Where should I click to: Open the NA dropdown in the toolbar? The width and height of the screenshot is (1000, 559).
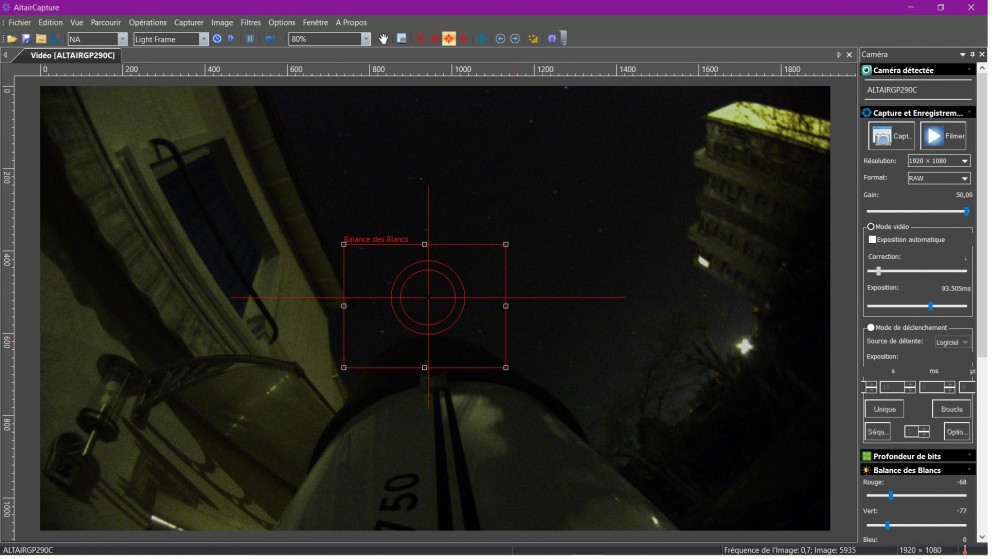click(122, 40)
